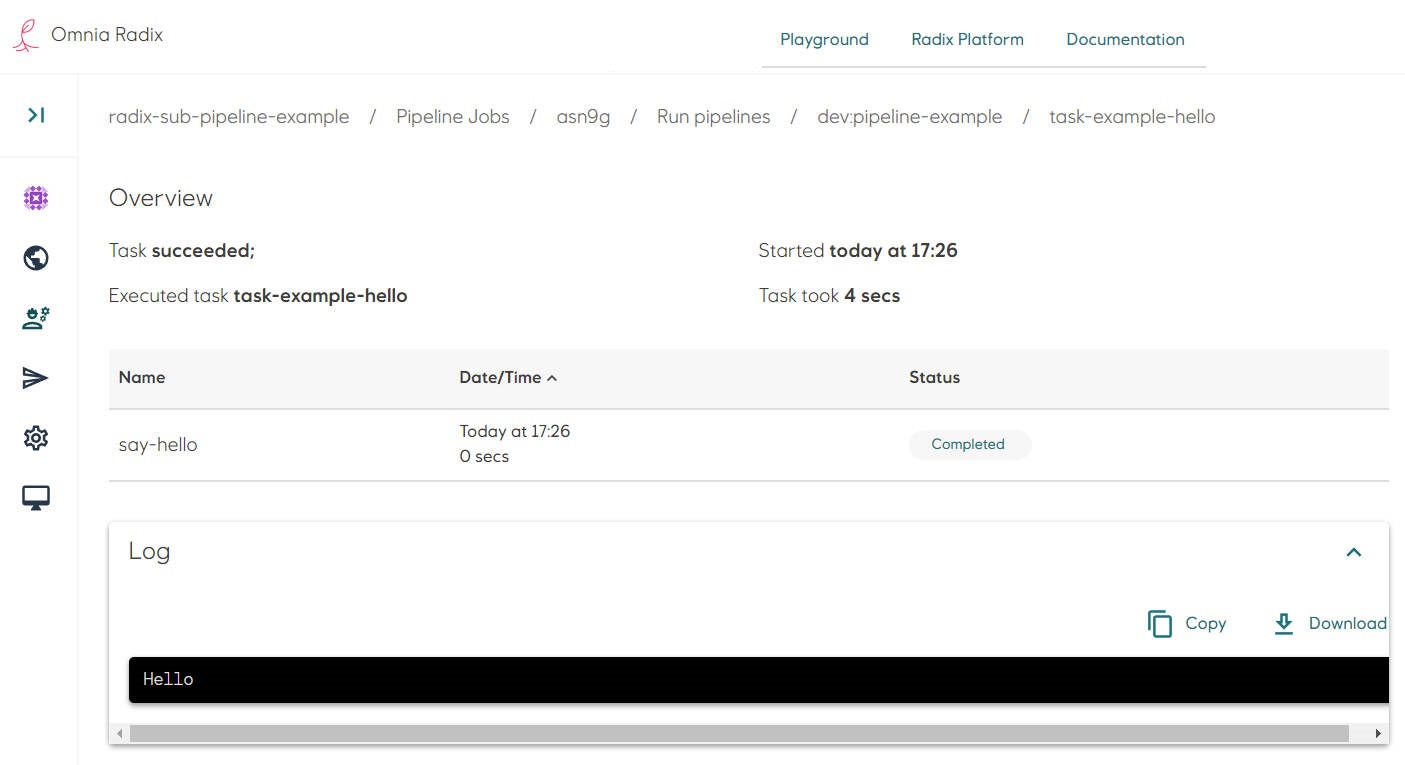Switch to the Radix Platform tab
The image size is (1405, 765).
point(967,40)
